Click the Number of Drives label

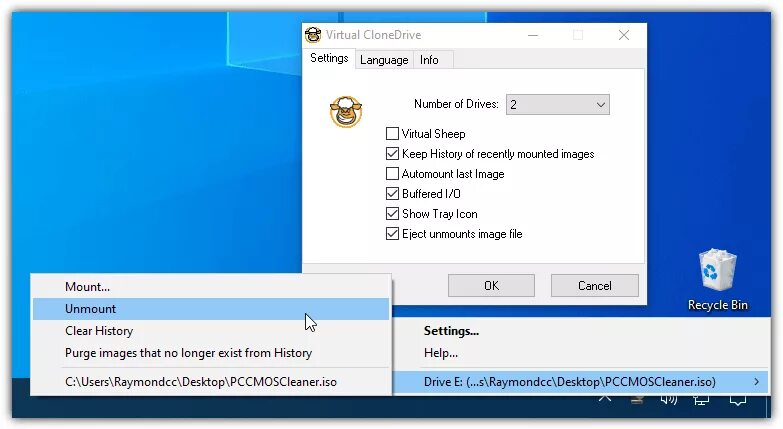[x=456, y=104]
